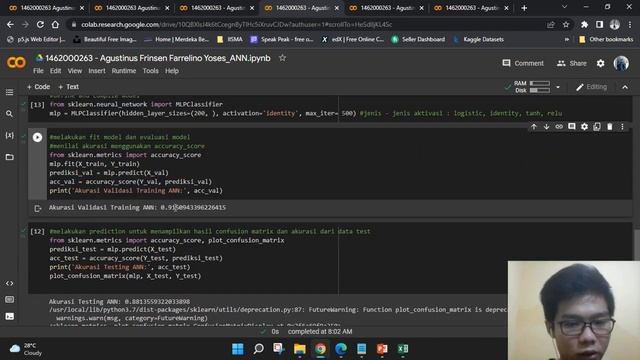Click the 'completed at 8:02 AM' status text
Image resolution: width=640 pixels, height=360 pixels.
pyautogui.click(x=320, y=332)
